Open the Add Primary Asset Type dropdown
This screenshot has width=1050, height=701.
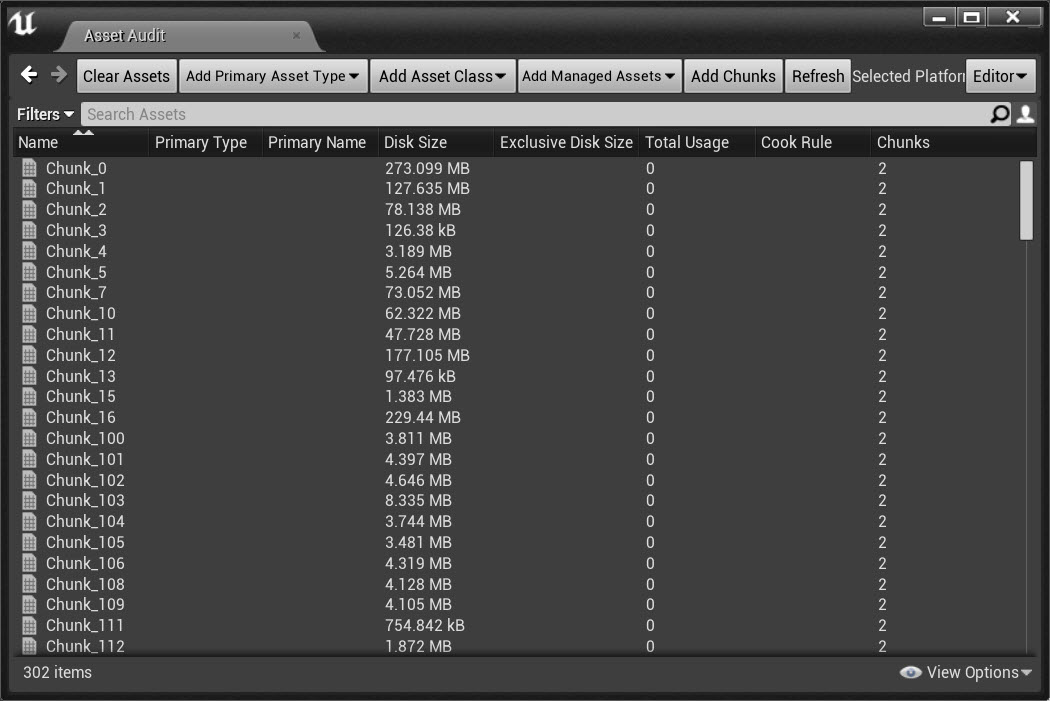(272, 75)
